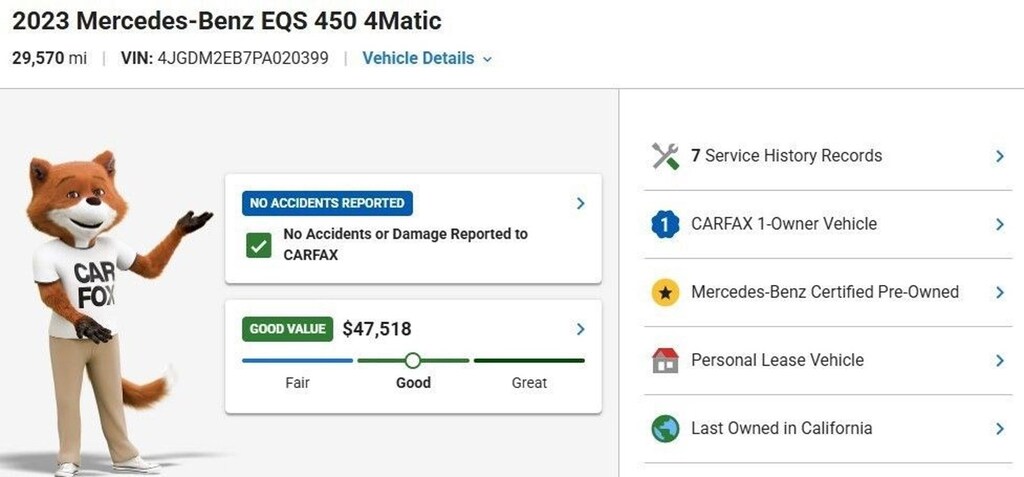This screenshot has width=1024, height=477.
Task: Click the yellow star Certified Pre-Owned icon
Action: click(665, 292)
